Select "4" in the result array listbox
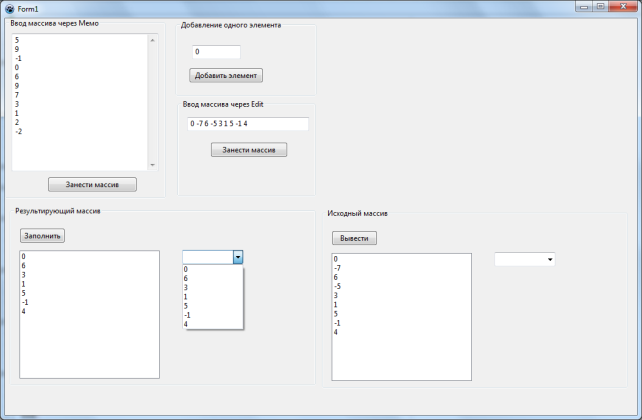This screenshot has height=420, width=642. point(89,311)
